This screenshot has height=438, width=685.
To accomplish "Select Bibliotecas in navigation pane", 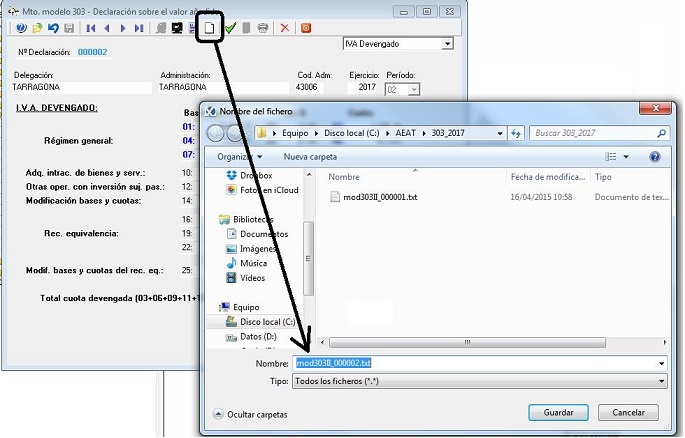I will coord(246,219).
